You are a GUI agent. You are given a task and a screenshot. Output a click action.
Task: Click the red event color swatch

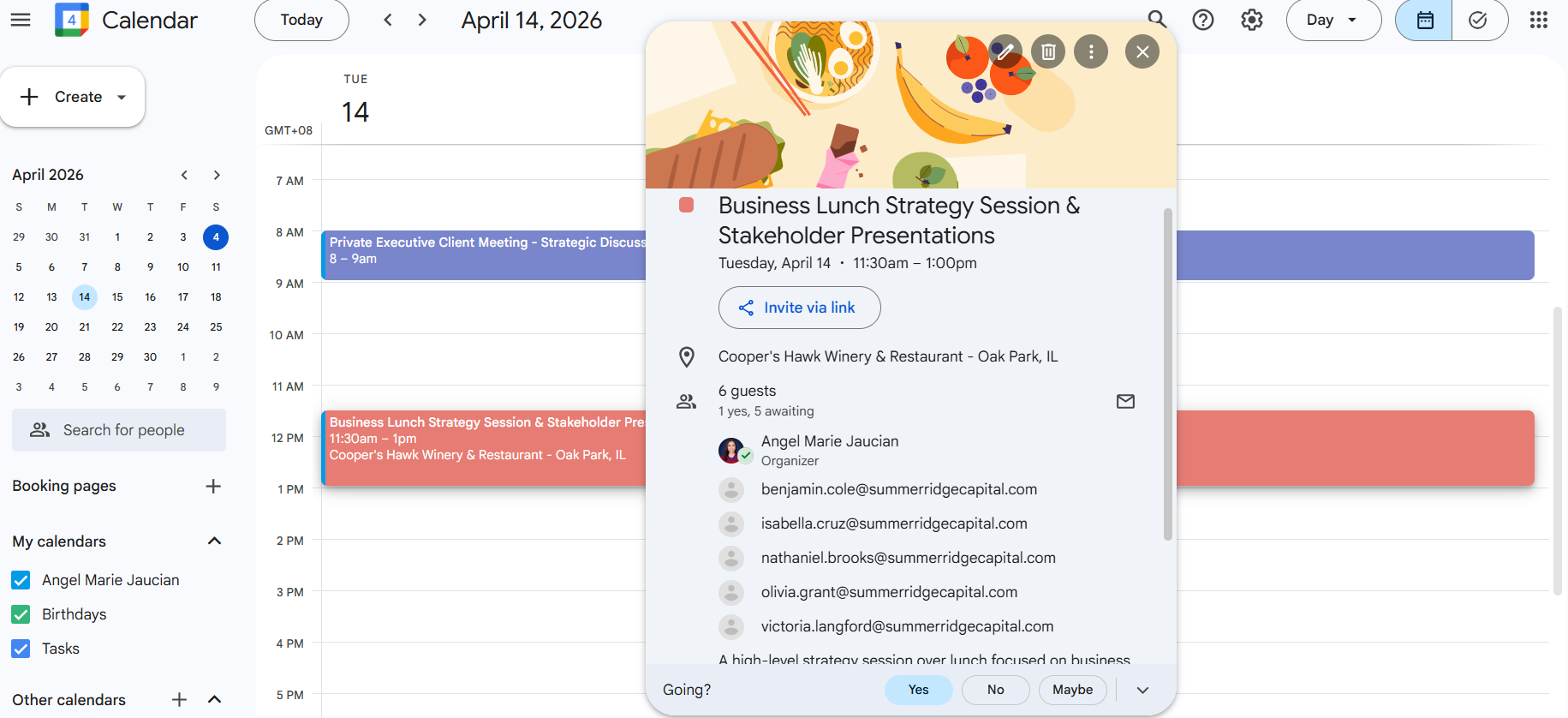click(x=686, y=206)
